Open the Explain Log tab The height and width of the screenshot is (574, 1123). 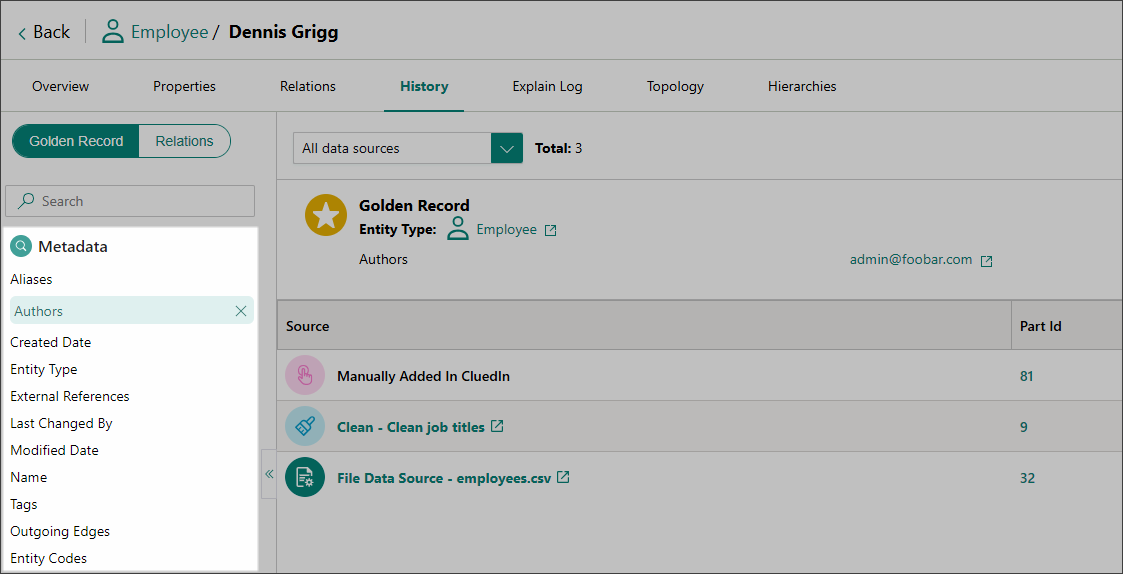coord(547,86)
